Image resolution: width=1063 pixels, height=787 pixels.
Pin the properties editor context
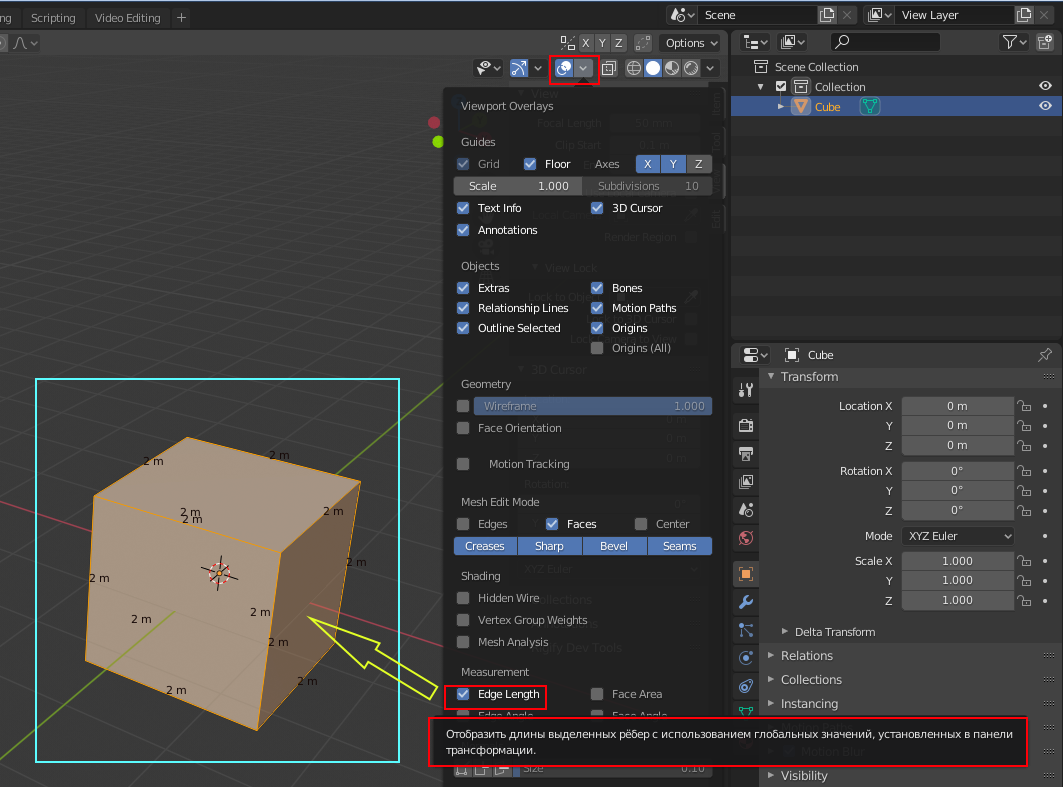(1045, 355)
